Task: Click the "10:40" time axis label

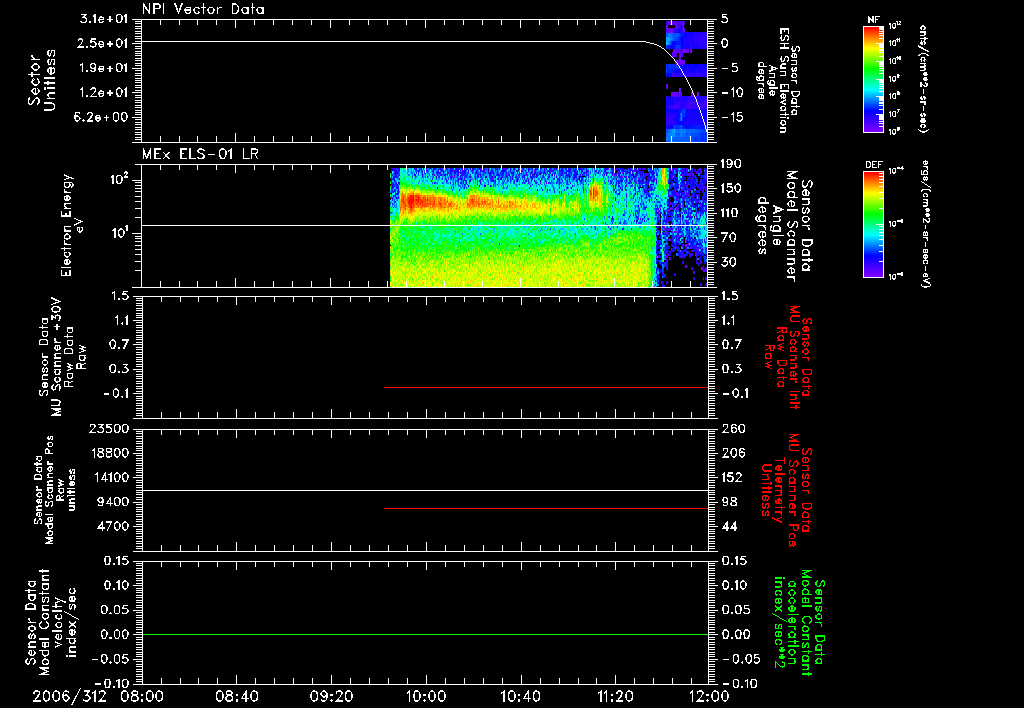Action: click(520, 696)
